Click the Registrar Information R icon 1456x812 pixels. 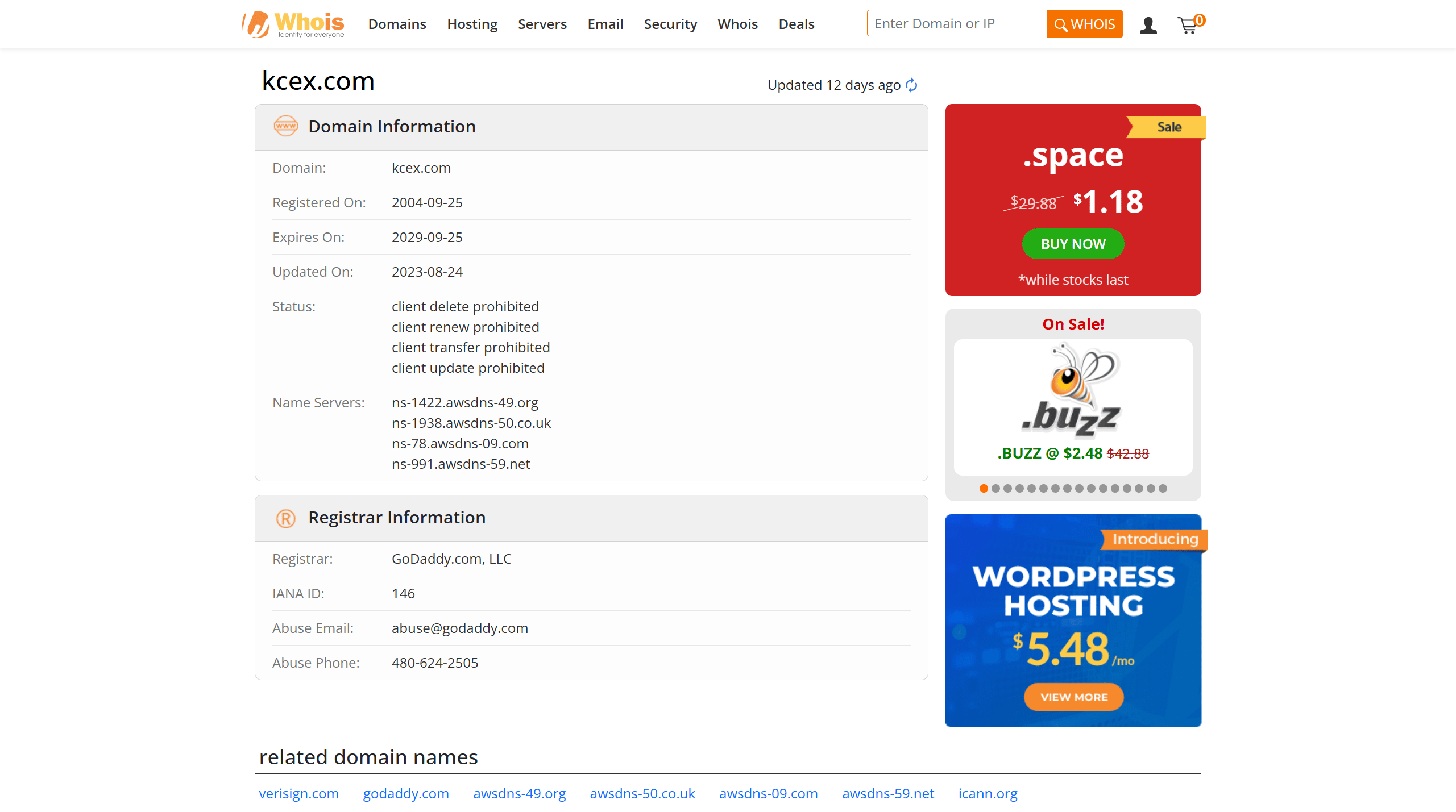point(286,518)
